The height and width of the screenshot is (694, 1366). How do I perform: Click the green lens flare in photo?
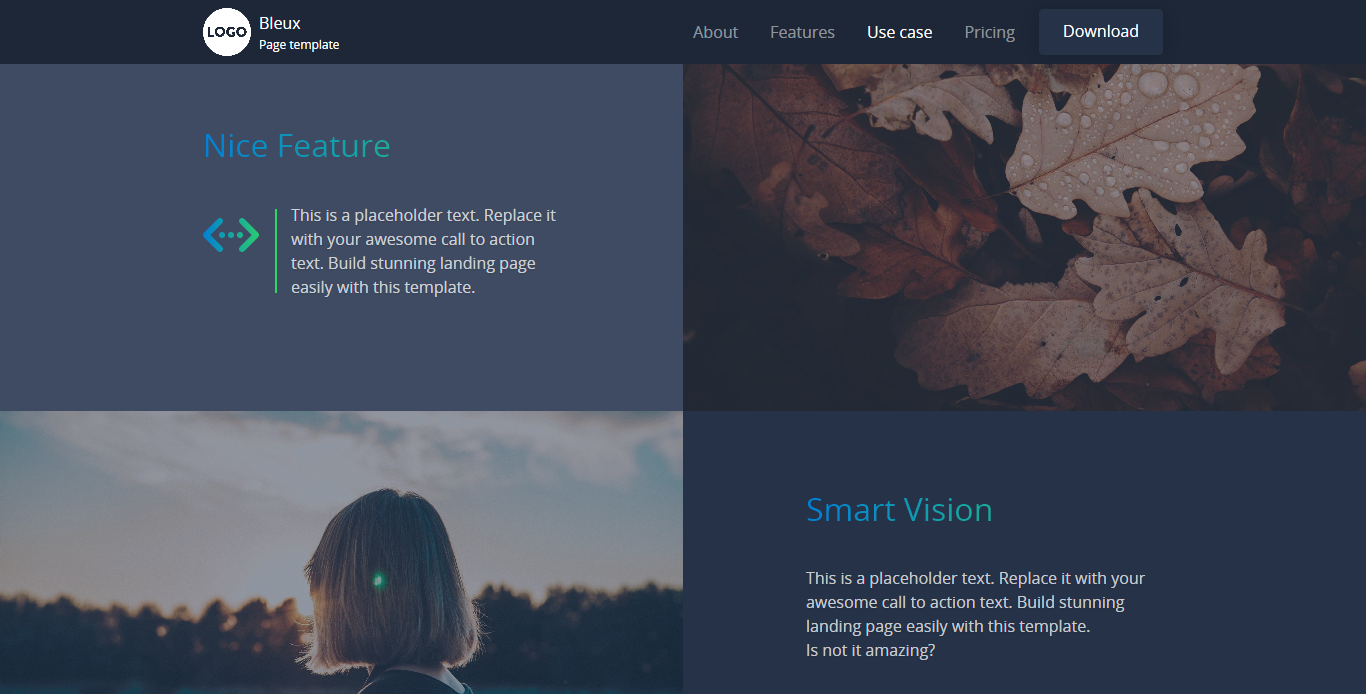(378, 578)
